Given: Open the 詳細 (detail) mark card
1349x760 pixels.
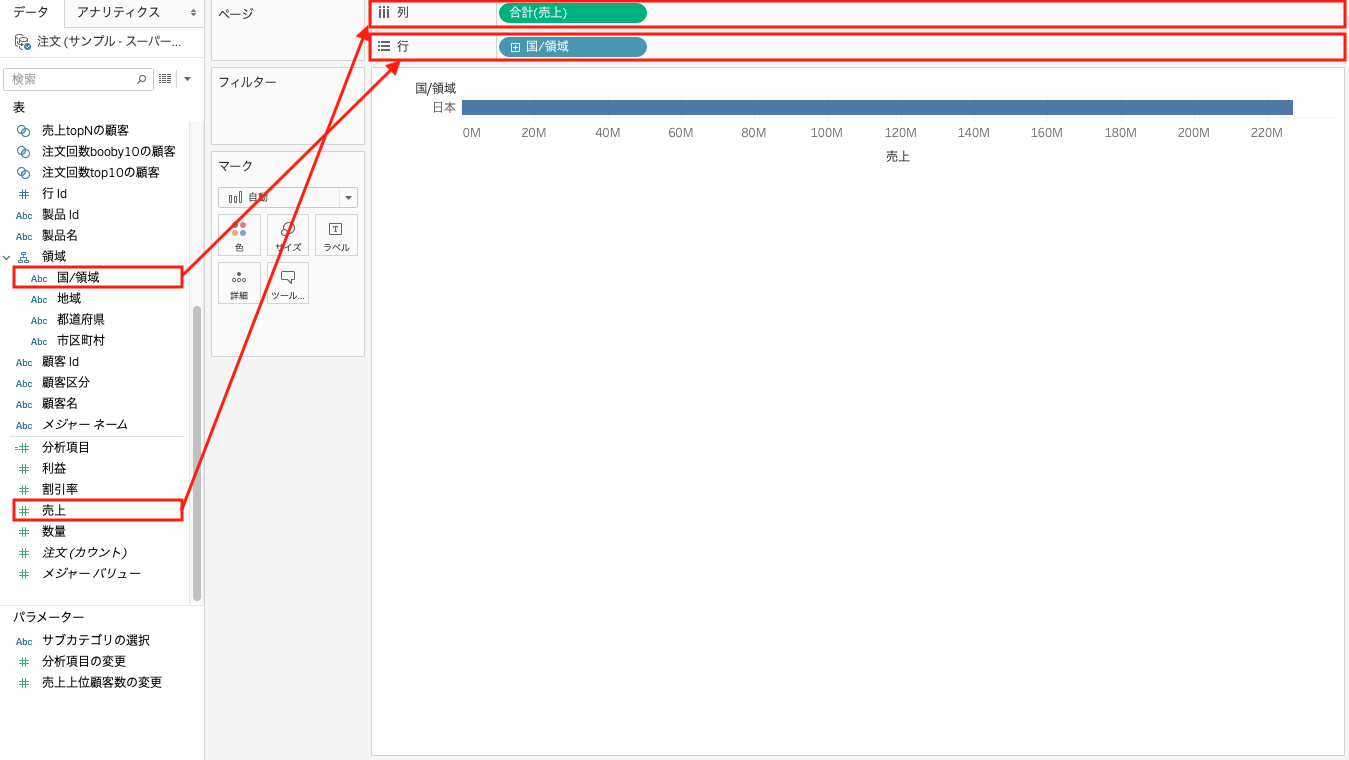Looking at the screenshot, I should [x=239, y=283].
